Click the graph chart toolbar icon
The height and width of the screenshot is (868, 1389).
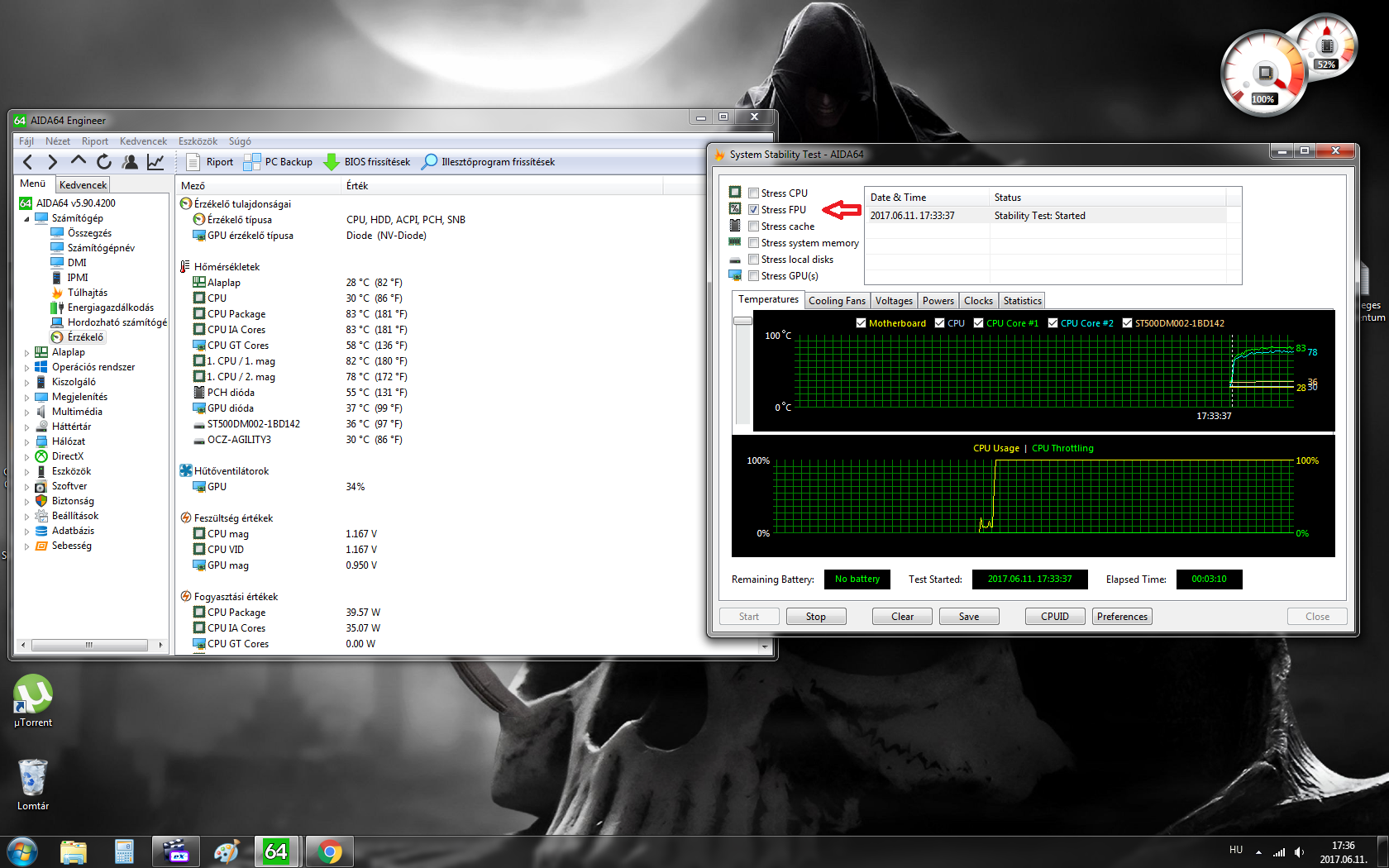click(x=155, y=162)
